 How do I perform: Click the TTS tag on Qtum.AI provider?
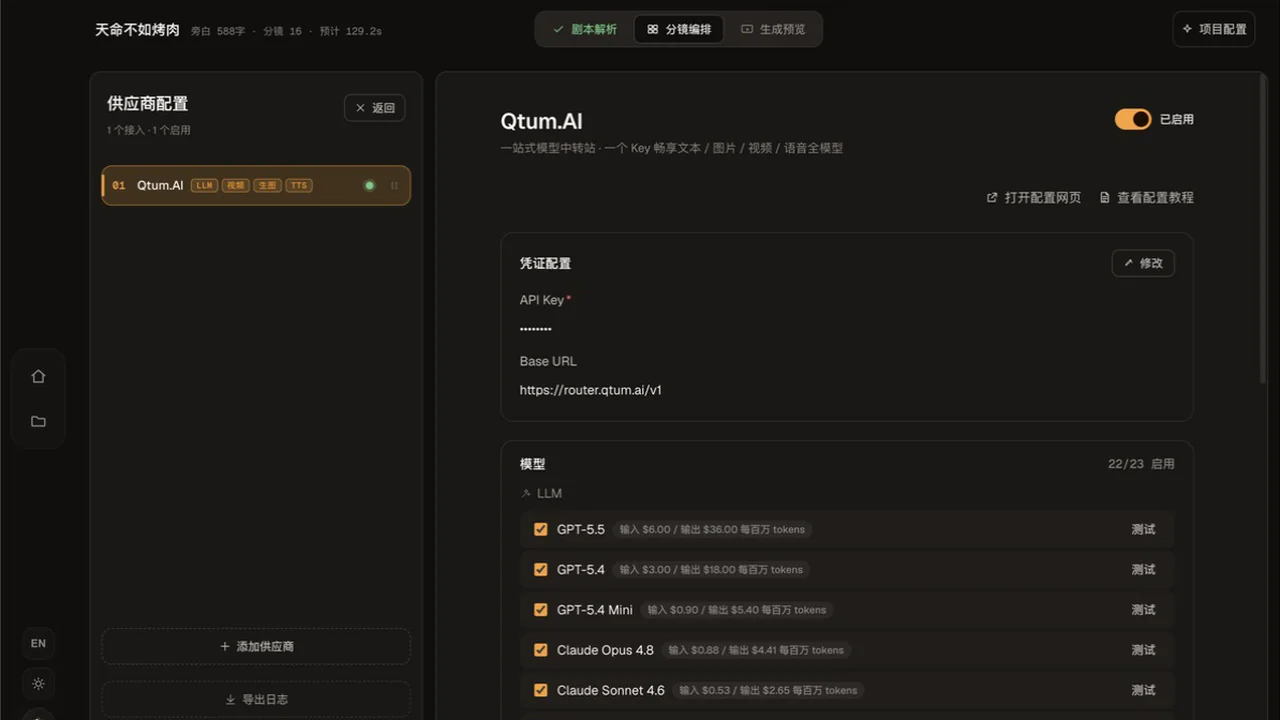pyautogui.click(x=298, y=185)
